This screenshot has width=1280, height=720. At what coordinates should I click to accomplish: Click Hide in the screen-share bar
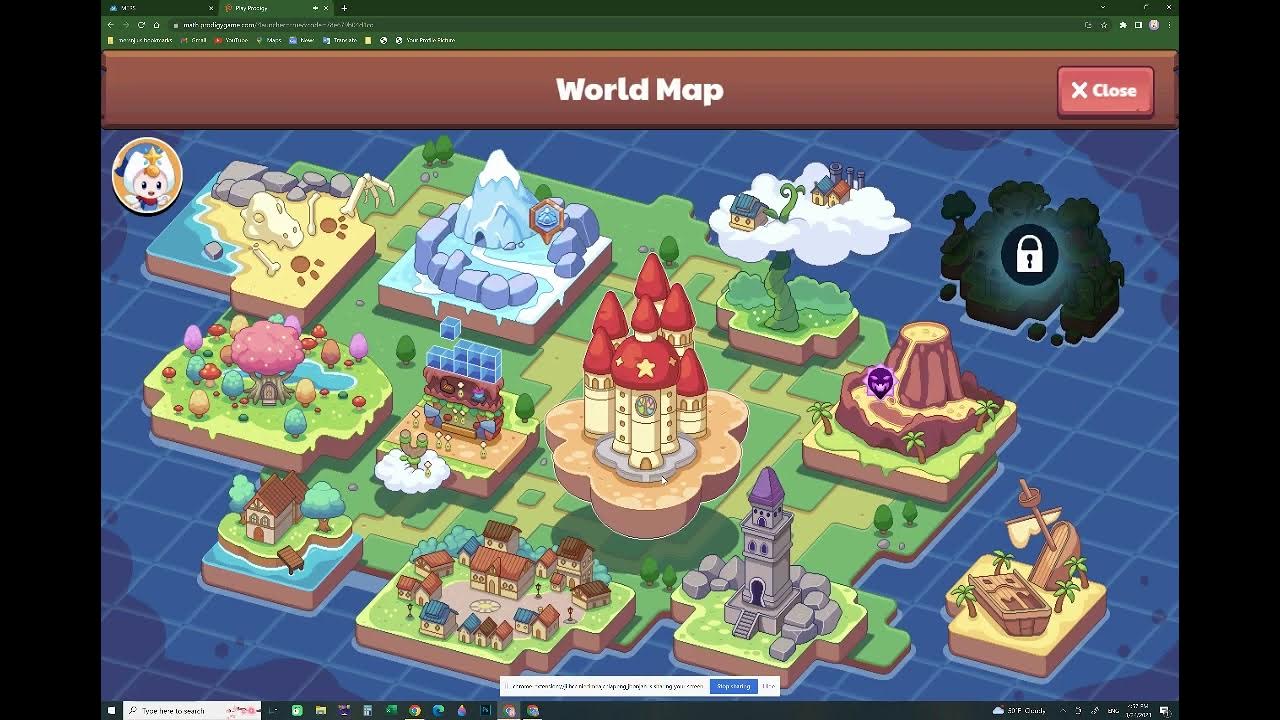coord(768,686)
